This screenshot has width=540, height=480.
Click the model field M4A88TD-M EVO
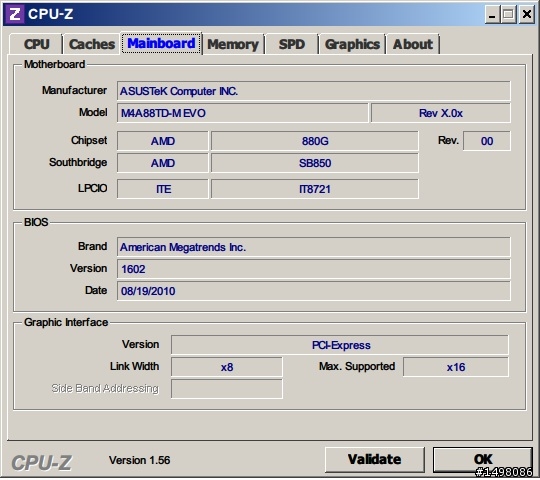point(242,113)
